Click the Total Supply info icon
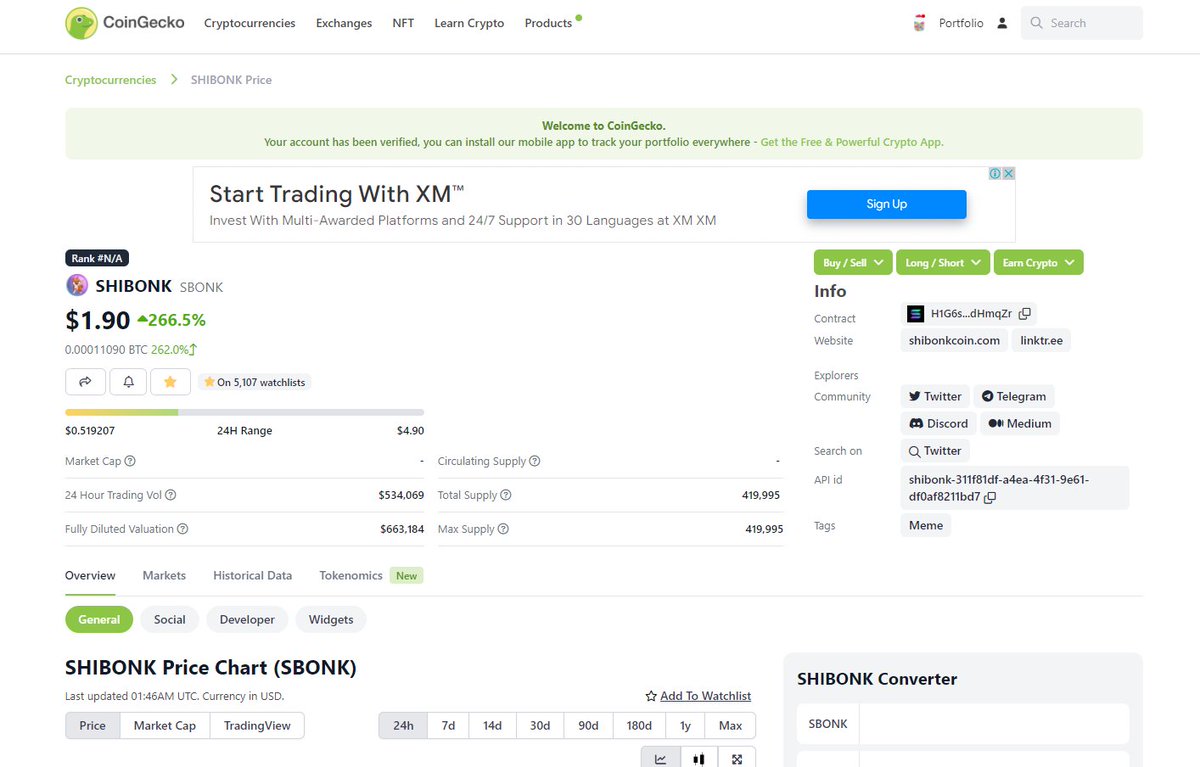This screenshot has width=1200, height=767. coord(505,495)
